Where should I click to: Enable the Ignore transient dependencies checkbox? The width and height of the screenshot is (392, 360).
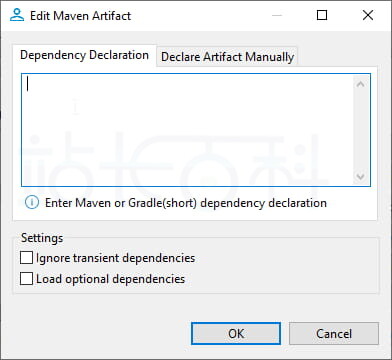26,258
